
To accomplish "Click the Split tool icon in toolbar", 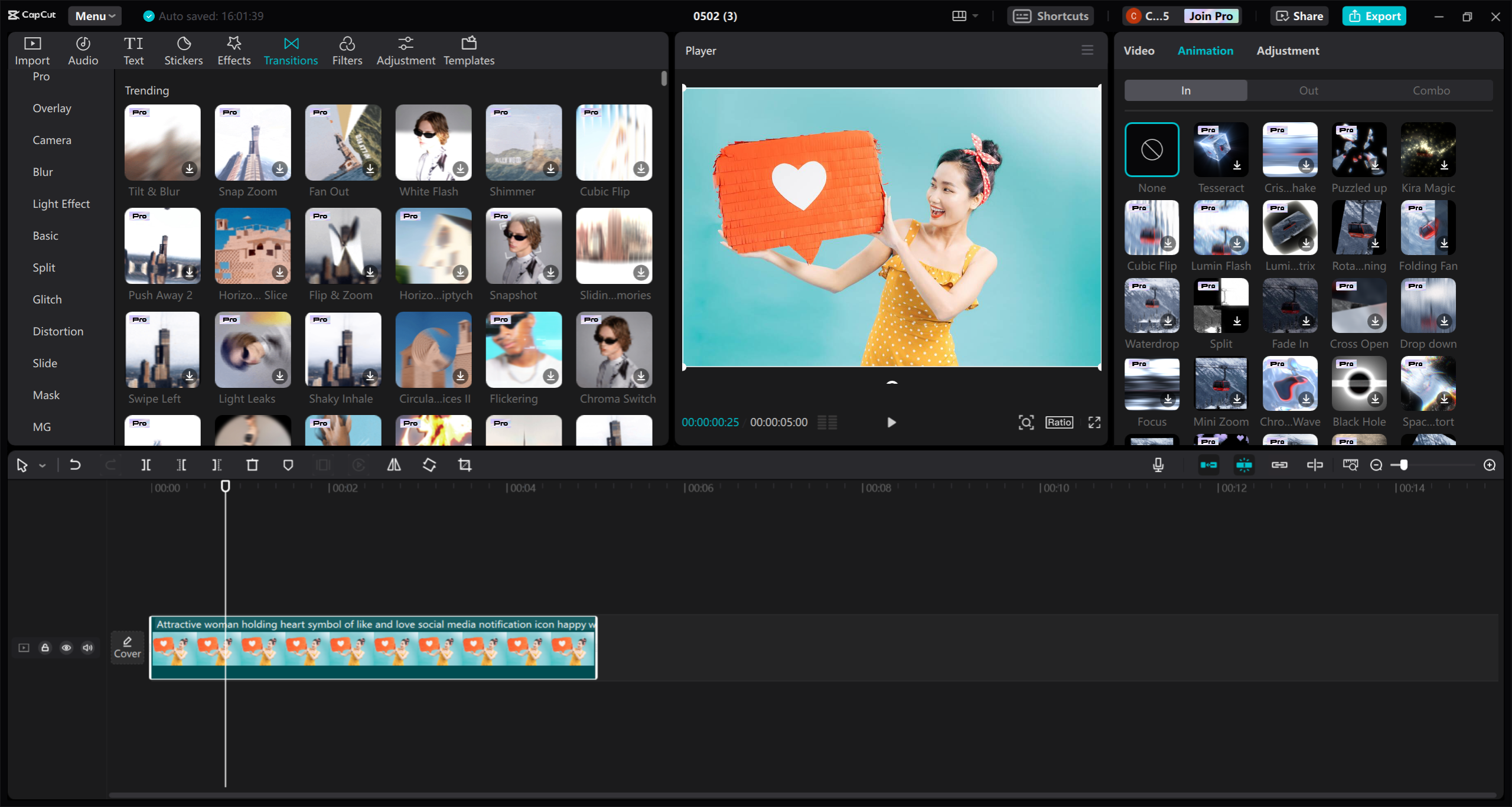I will pos(145,464).
